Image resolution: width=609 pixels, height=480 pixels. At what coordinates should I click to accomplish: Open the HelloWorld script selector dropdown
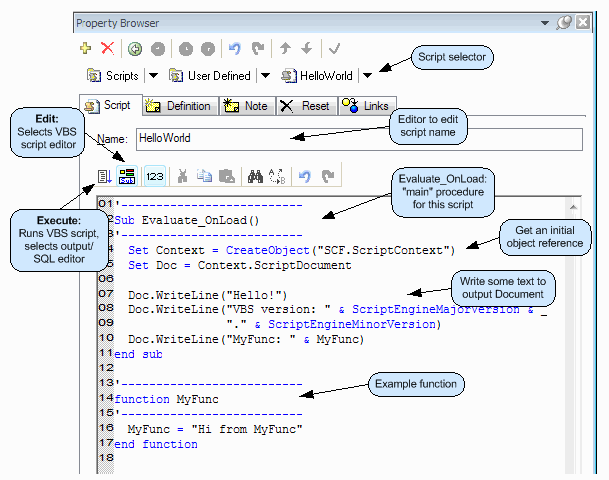click(x=367, y=75)
